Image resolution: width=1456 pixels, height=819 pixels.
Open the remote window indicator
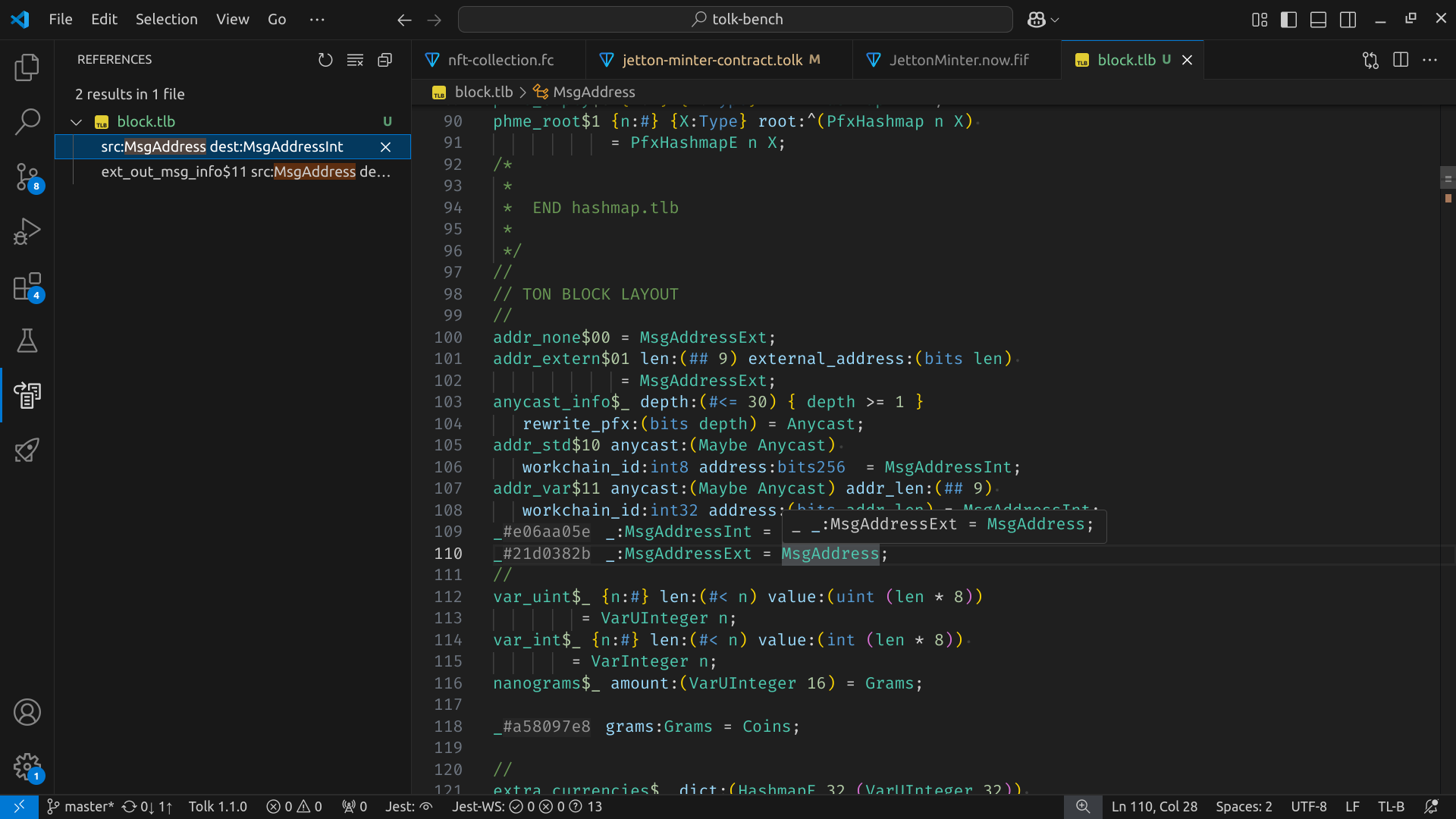19,807
